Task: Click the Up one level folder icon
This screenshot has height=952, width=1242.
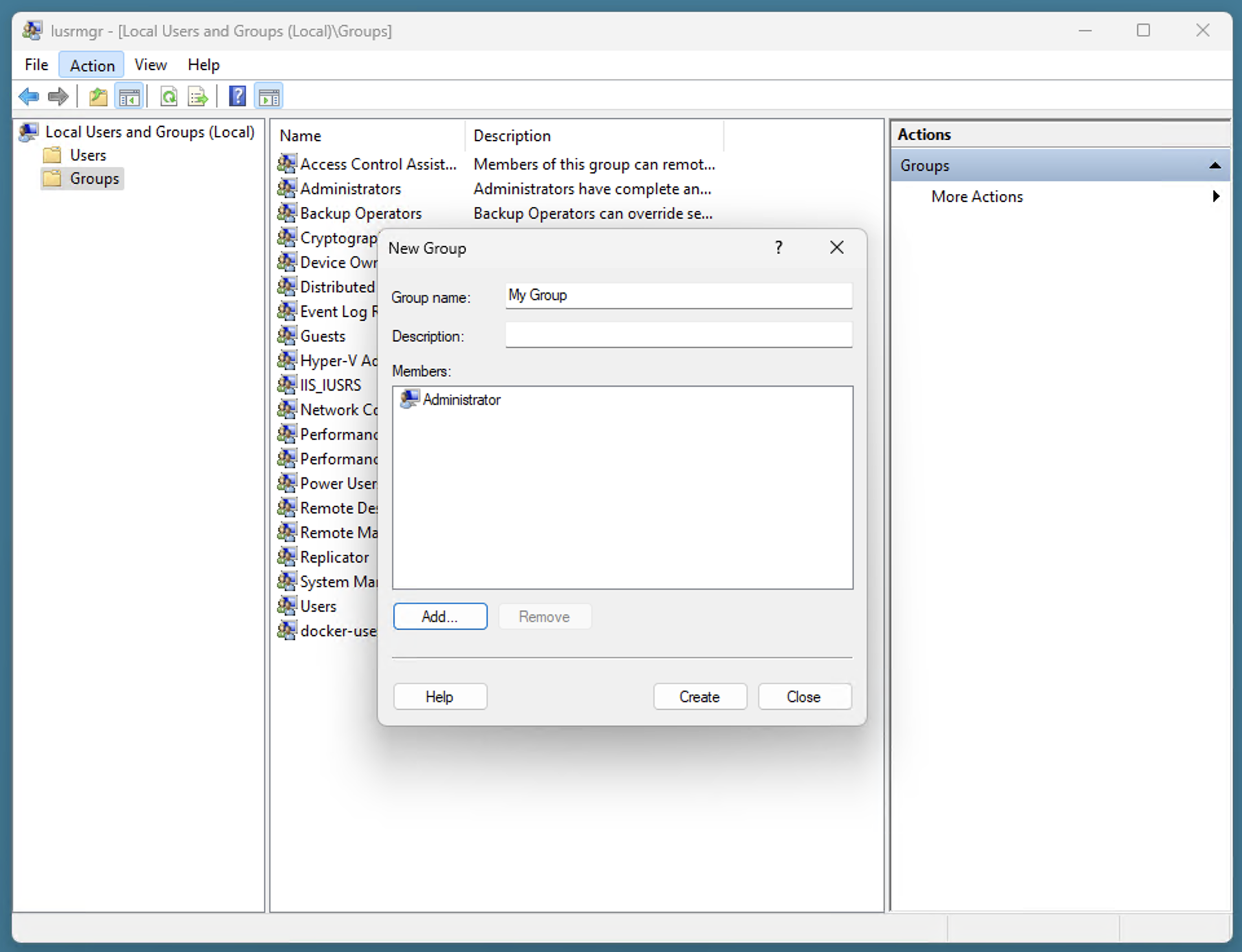Action: [98, 96]
